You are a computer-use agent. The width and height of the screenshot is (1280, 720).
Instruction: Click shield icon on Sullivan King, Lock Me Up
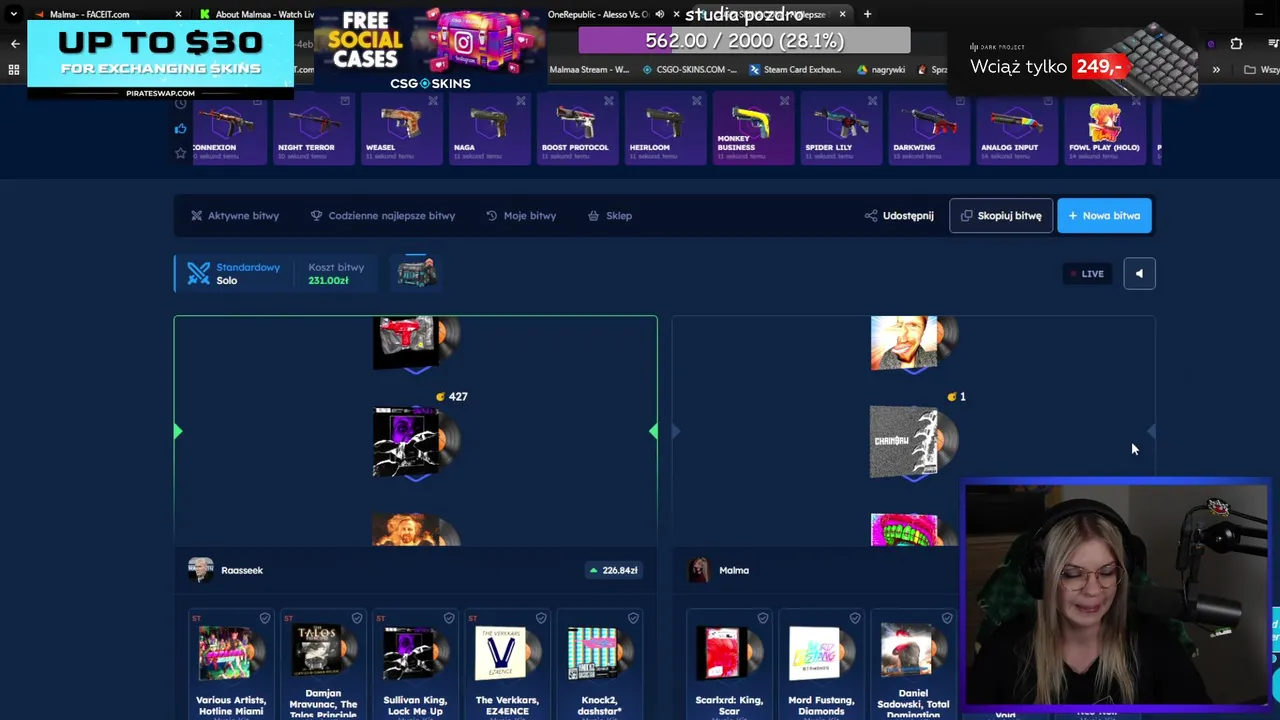click(449, 618)
